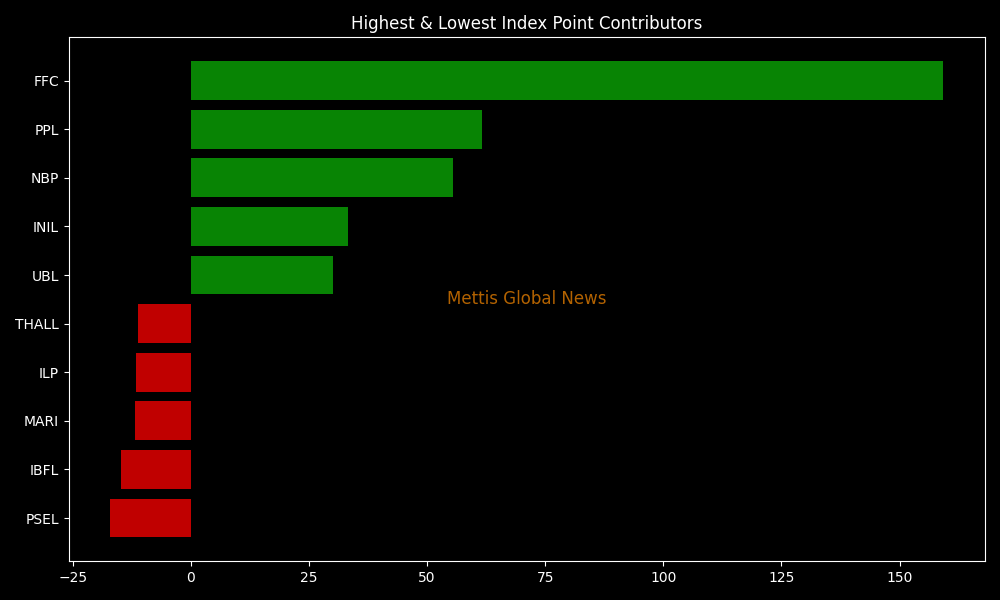Click the 'FFC' axis label
Image resolution: width=1000 pixels, height=600 pixels.
46,82
